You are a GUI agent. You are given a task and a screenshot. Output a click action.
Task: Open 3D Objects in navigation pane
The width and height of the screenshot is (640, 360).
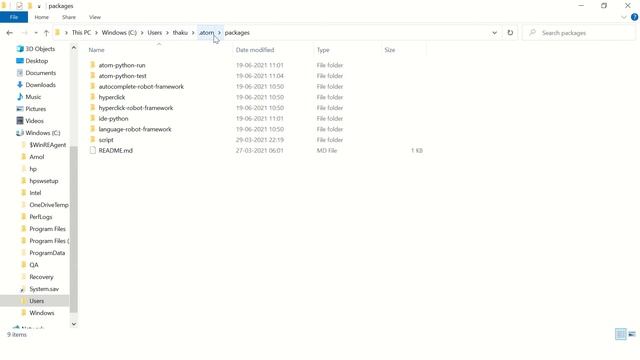point(40,49)
